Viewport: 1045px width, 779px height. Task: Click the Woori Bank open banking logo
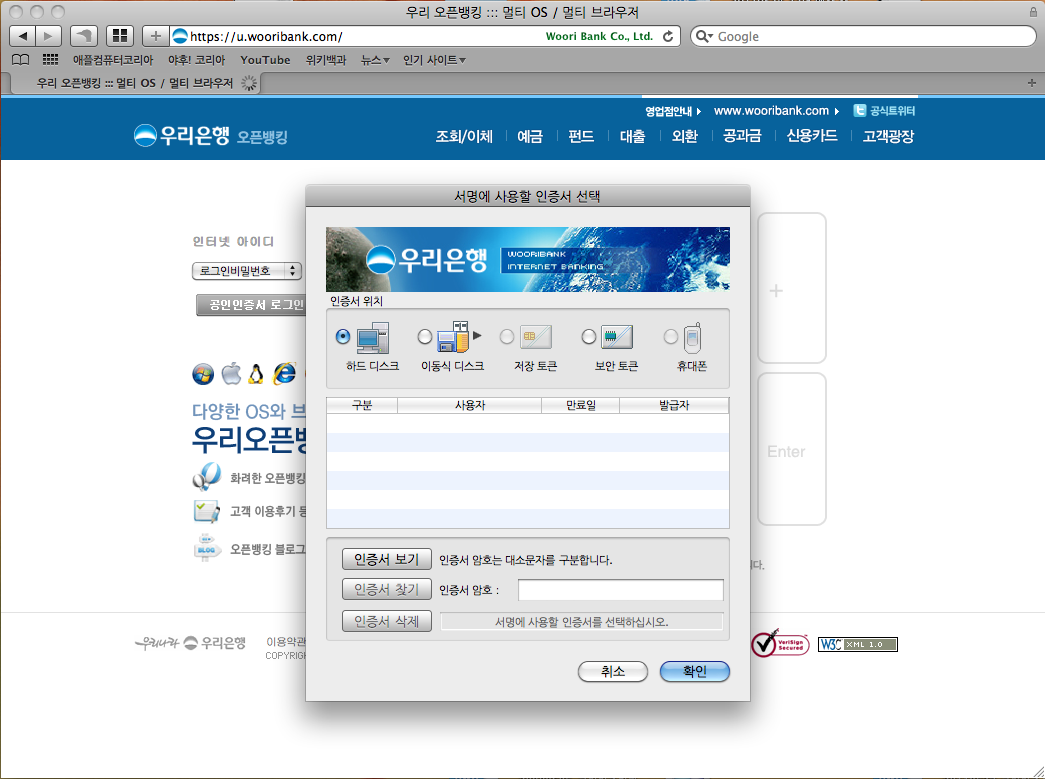[x=211, y=136]
